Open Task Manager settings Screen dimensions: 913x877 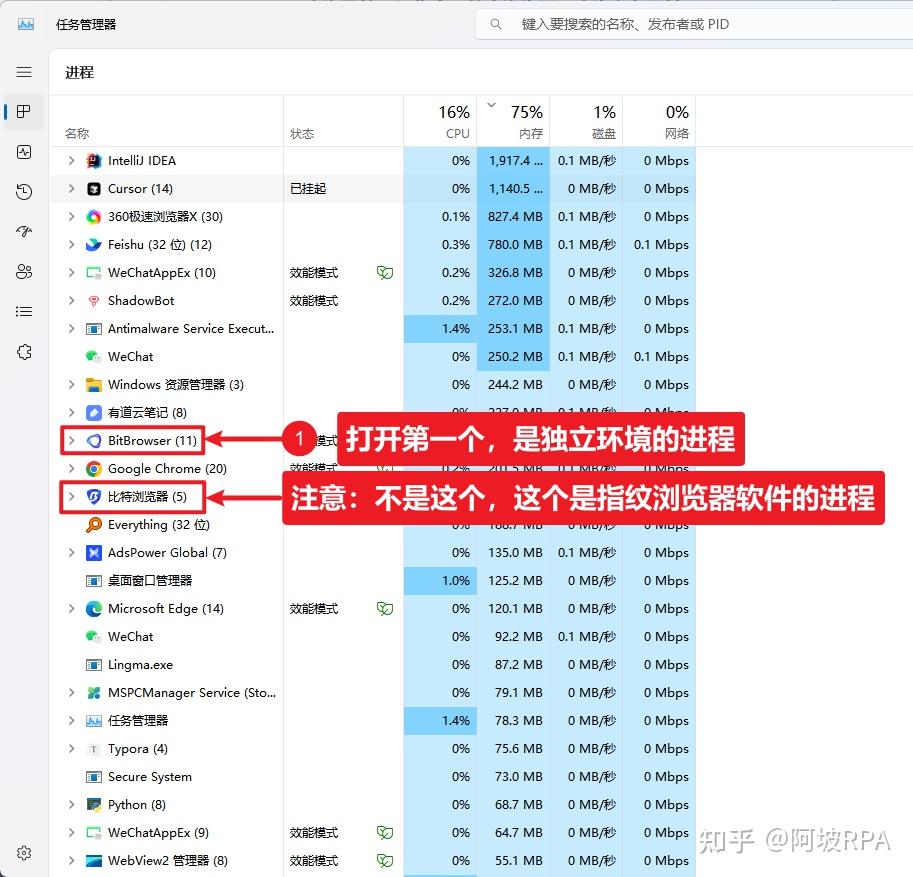pyautogui.click(x=23, y=852)
